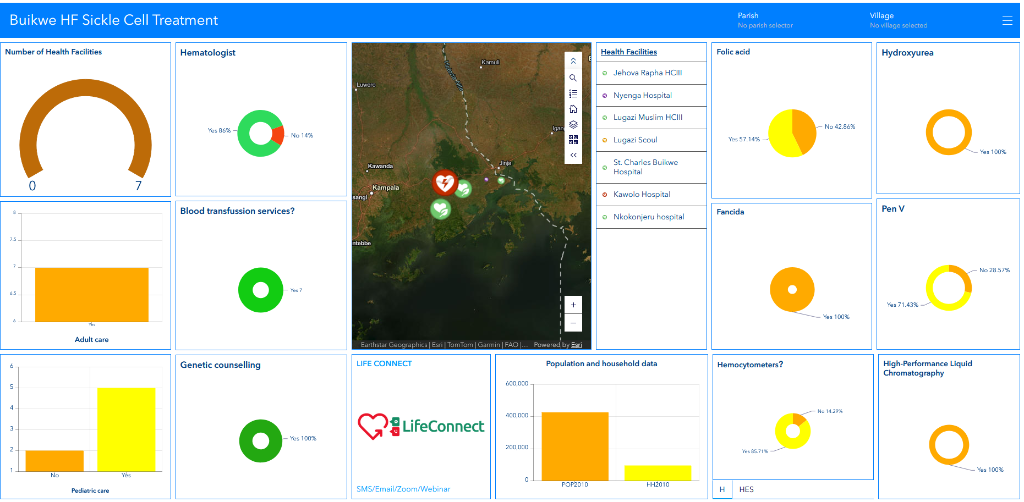Viewport: 1024px width, 502px height.
Task: Click the red No 14% Hematologist slice
Action: pos(278,135)
